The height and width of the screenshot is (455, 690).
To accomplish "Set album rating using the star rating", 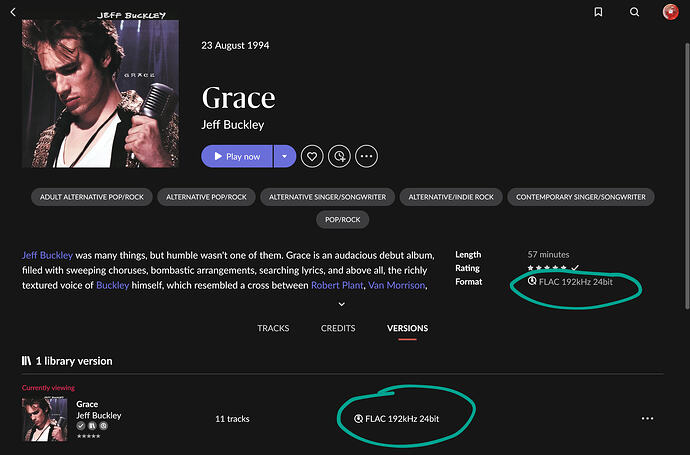I will click(x=547, y=268).
